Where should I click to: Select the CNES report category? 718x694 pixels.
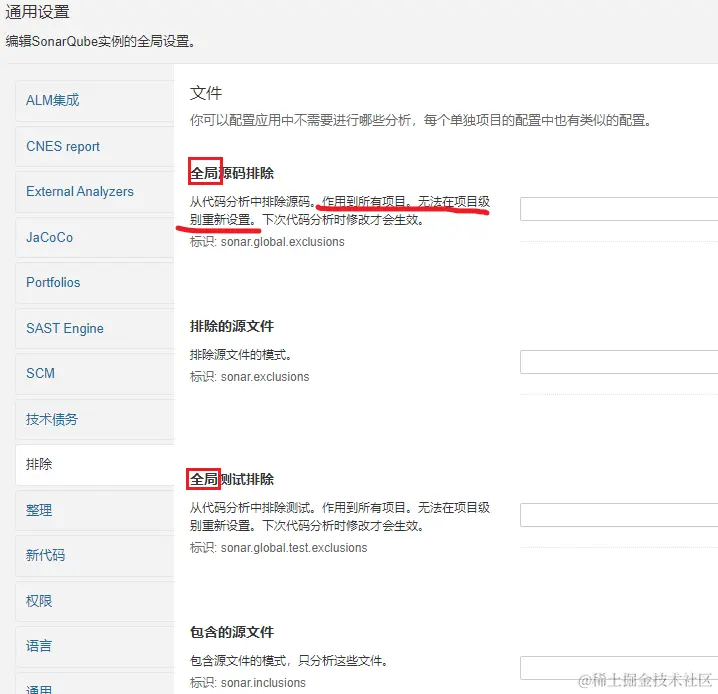95,146
